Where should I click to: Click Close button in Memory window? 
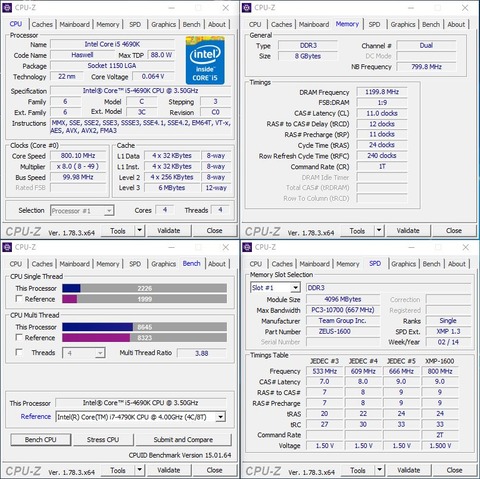pos(454,231)
